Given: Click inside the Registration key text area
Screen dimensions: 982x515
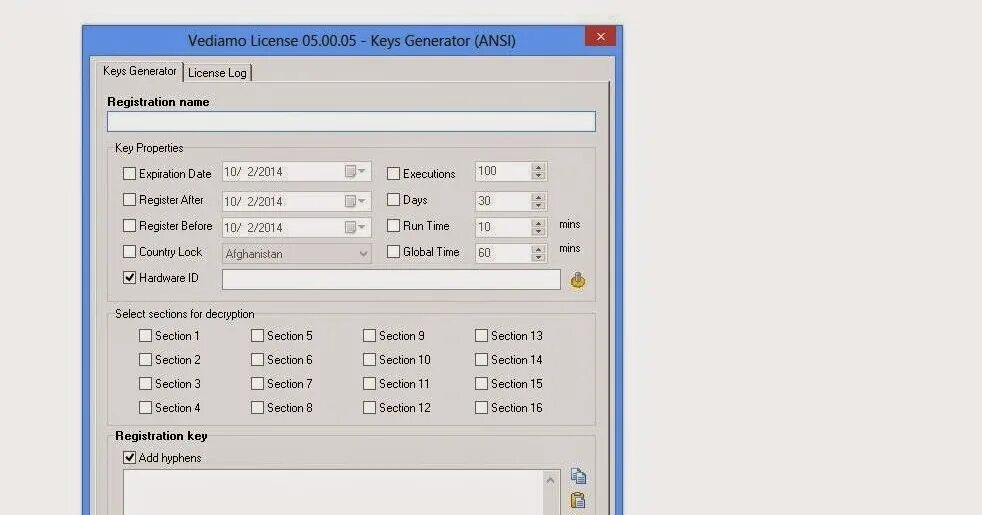Looking at the screenshot, I should point(333,492).
